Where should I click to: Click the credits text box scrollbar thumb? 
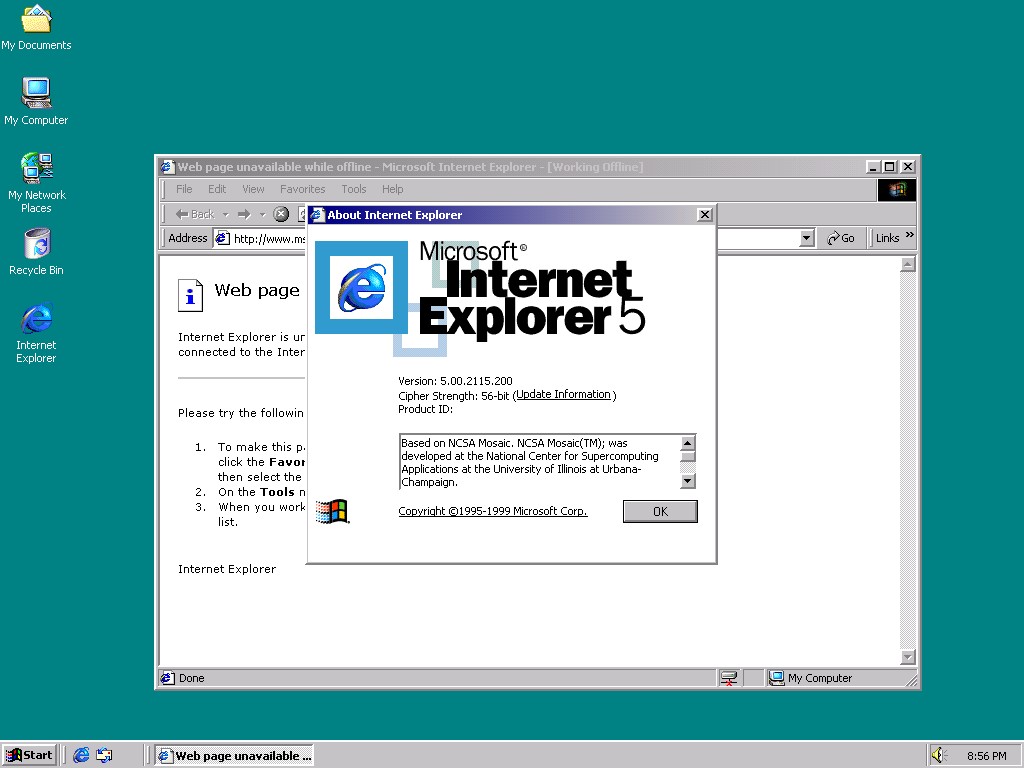(688, 456)
